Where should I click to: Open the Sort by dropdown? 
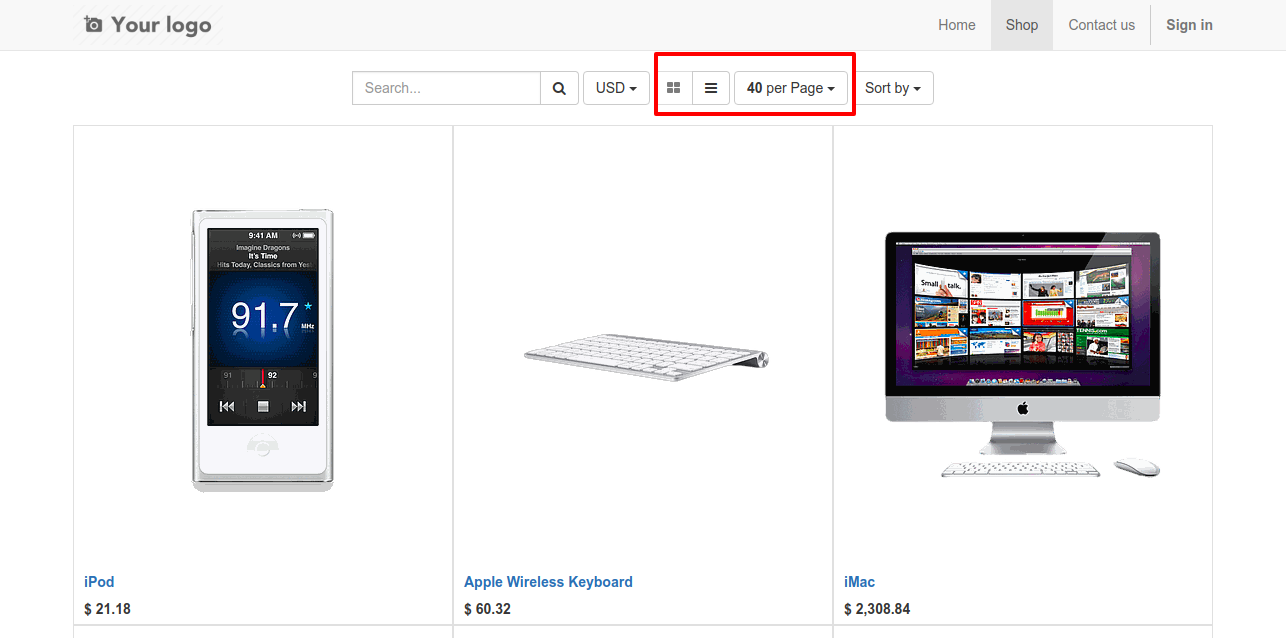[x=892, y=88]
